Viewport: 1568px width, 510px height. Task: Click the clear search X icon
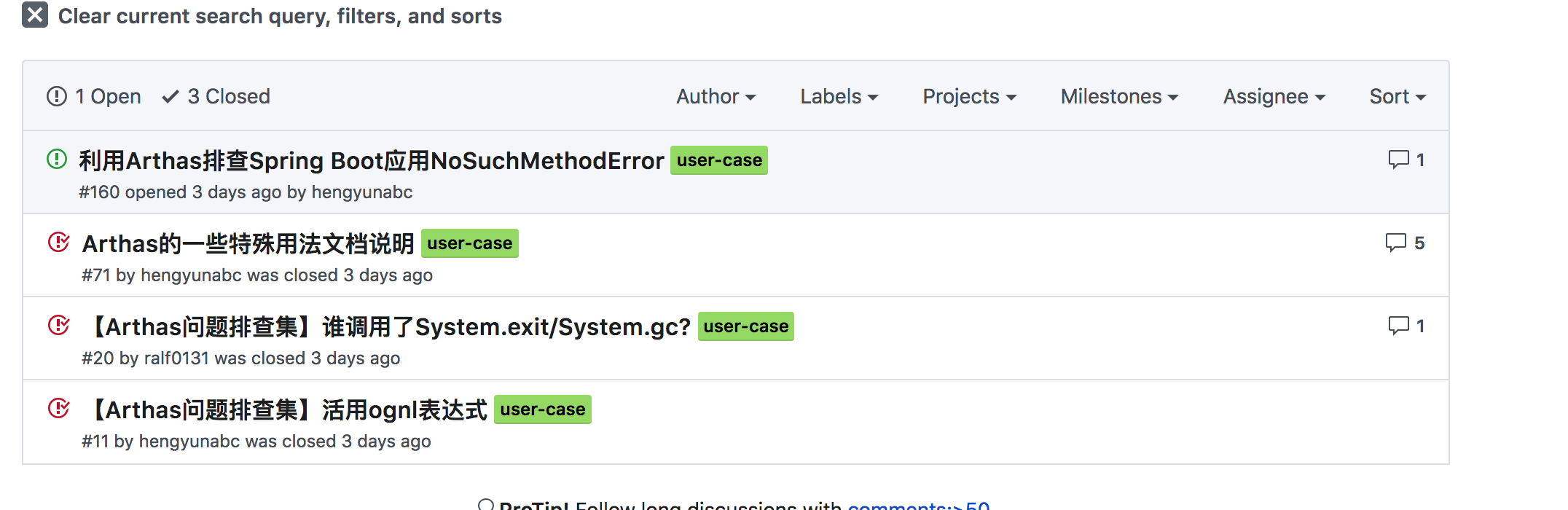click(x=35, y=15)
